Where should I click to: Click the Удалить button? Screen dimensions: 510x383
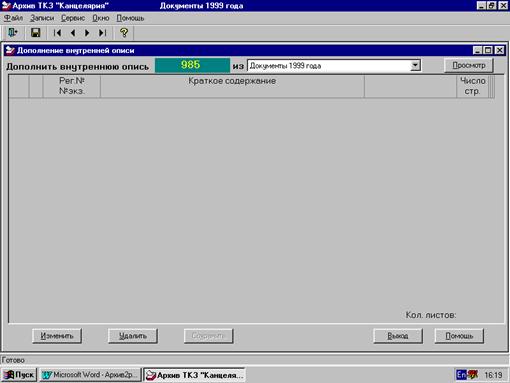133,336
